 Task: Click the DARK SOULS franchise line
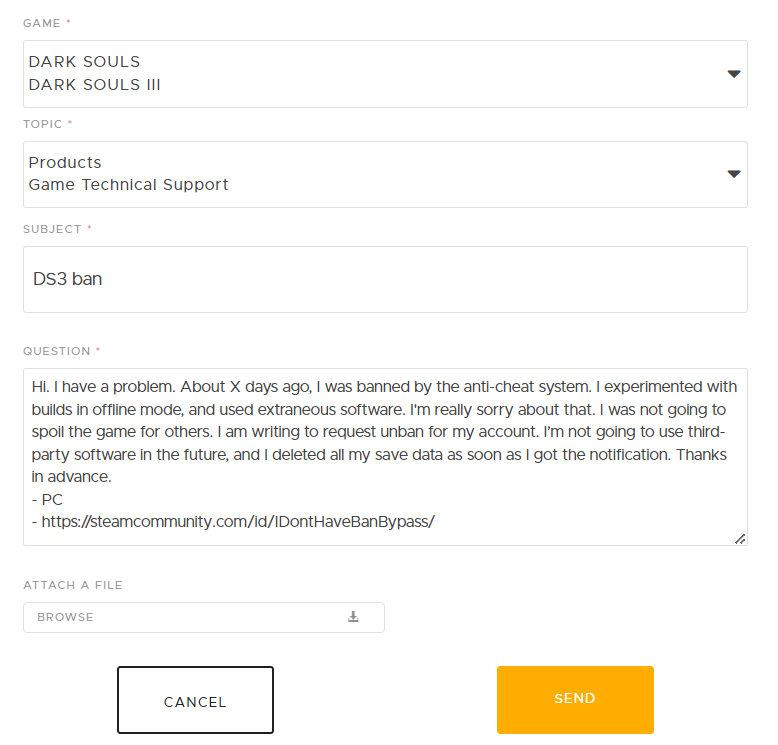coord(84,62)
